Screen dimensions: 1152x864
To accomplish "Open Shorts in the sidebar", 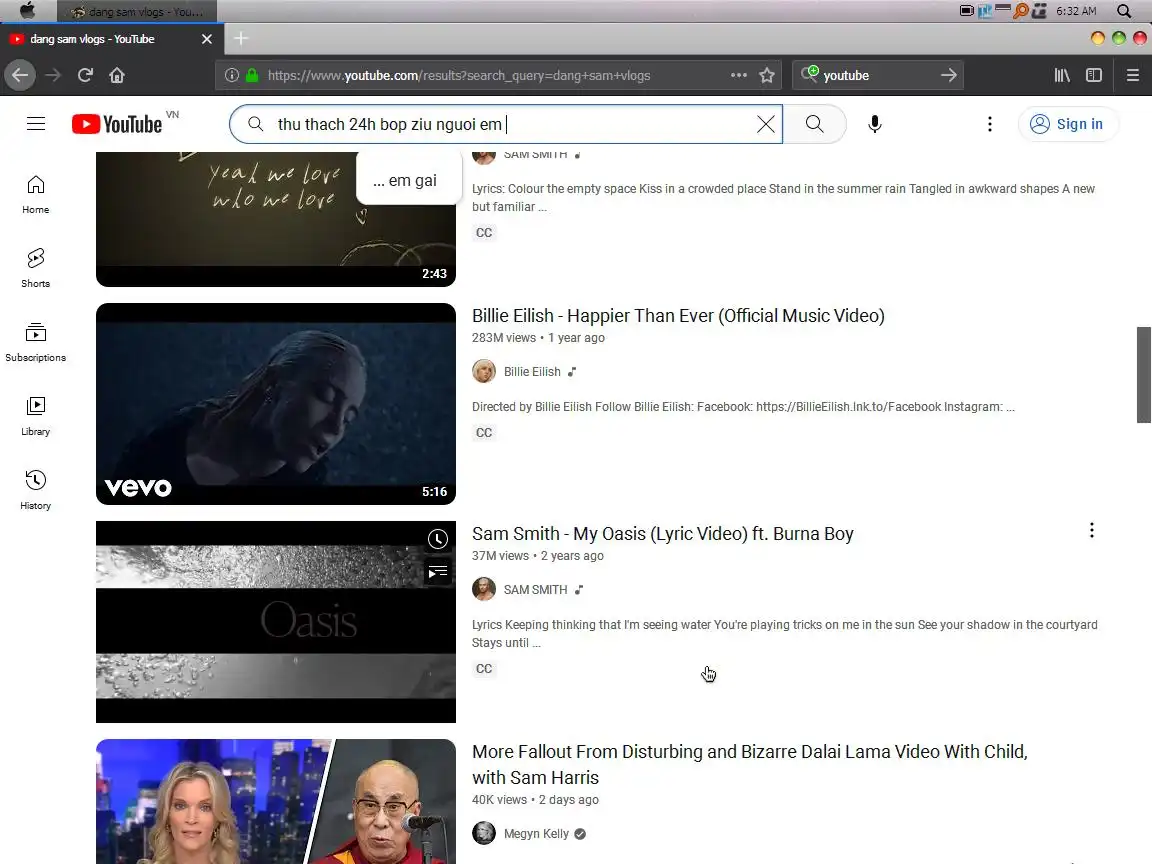I will [x=35, y=268].
